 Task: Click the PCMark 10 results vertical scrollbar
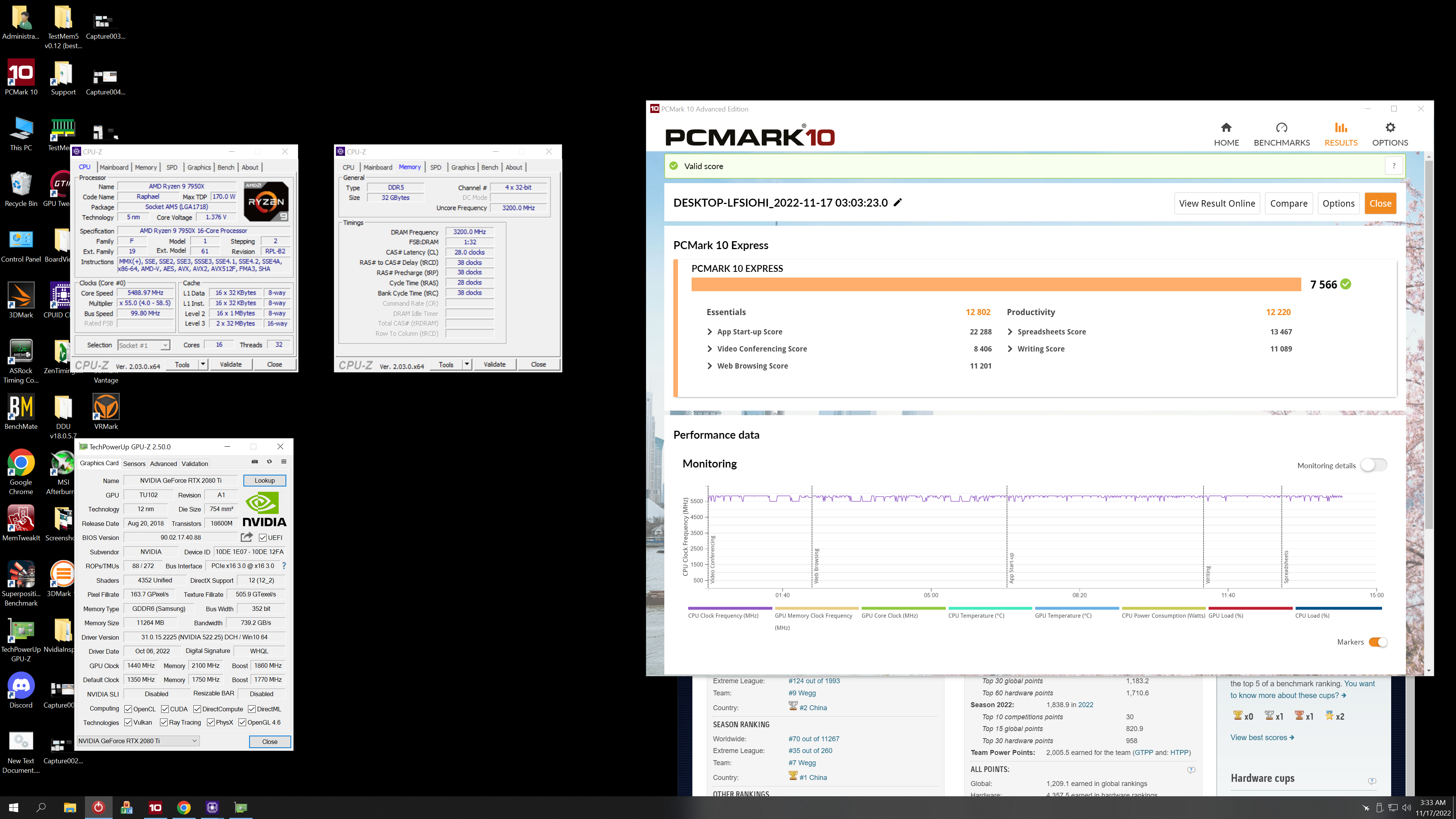(1429, 345)
